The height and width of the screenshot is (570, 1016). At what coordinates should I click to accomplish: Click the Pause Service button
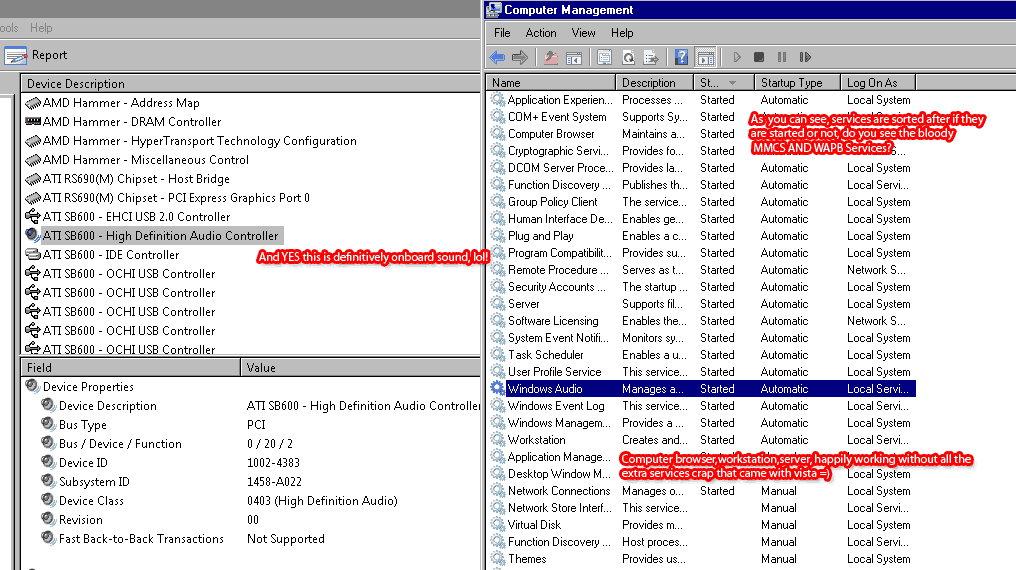pyautogui.click(x=782, y=57)
